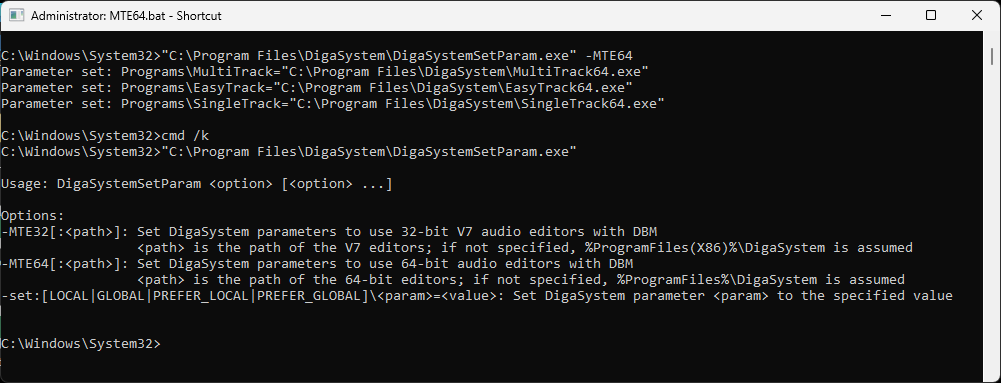Maximize the command prompt window

(931, 15)
